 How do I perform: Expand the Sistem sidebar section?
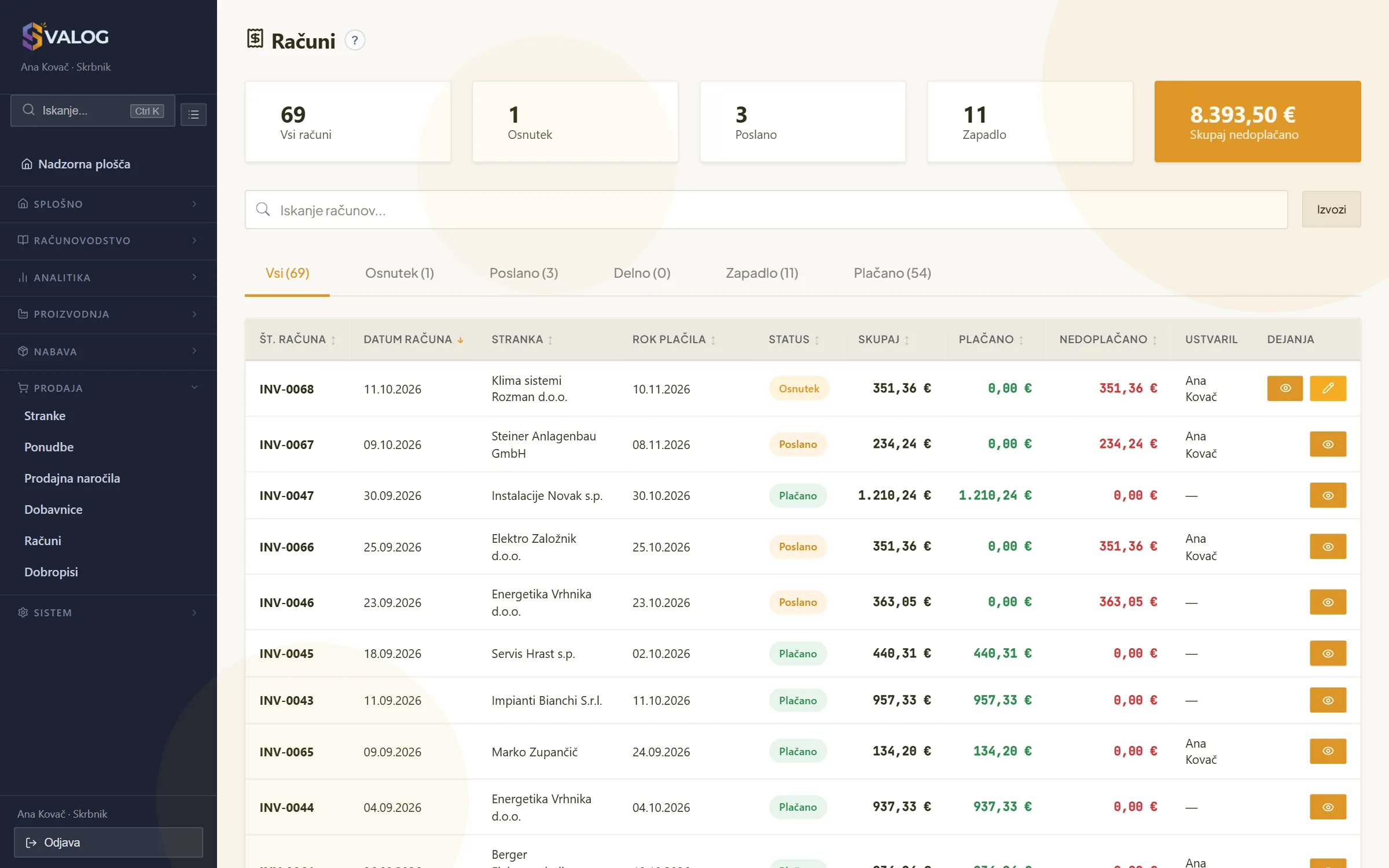108,613
